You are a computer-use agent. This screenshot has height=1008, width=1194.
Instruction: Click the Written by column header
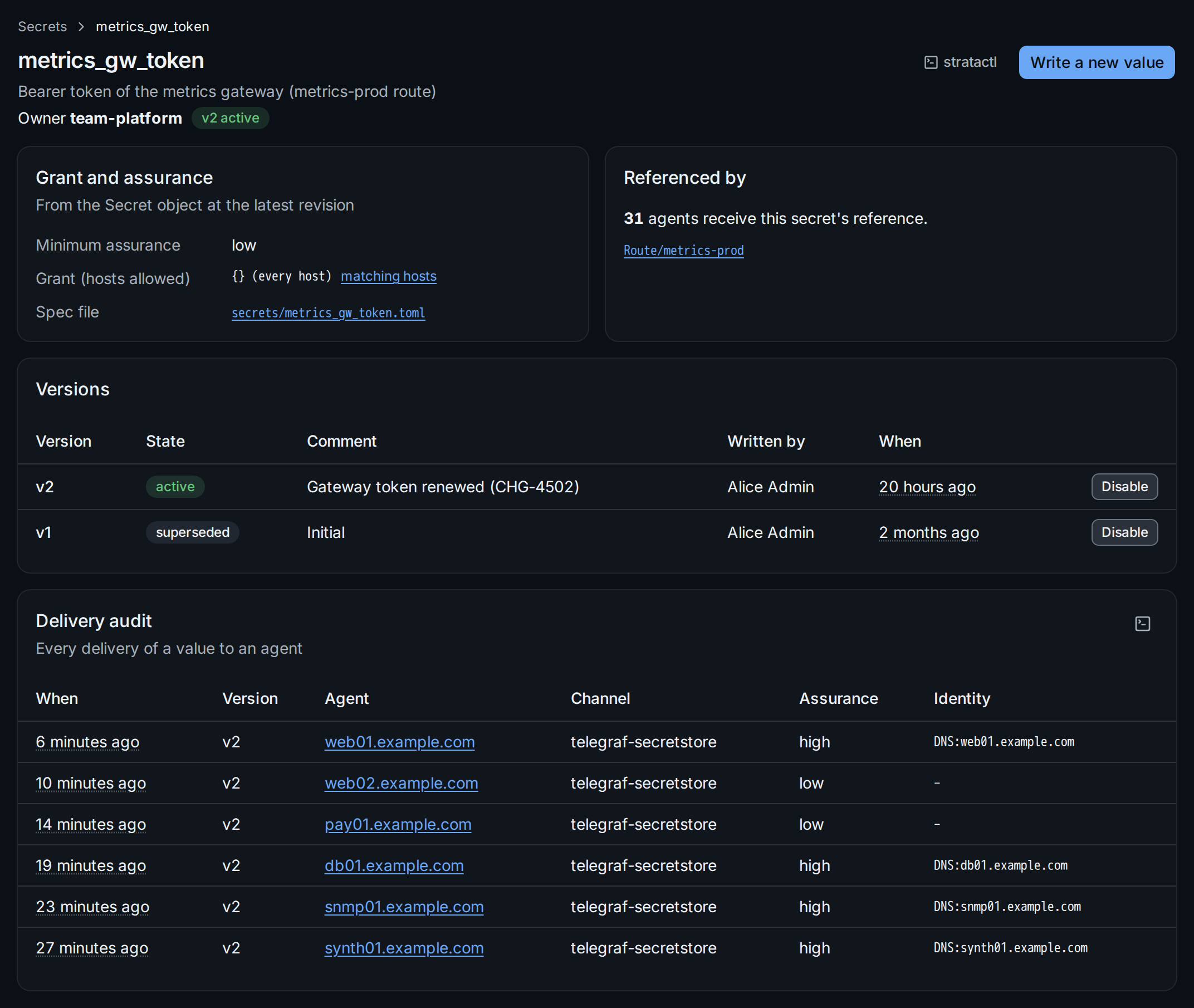pos(766,441)
